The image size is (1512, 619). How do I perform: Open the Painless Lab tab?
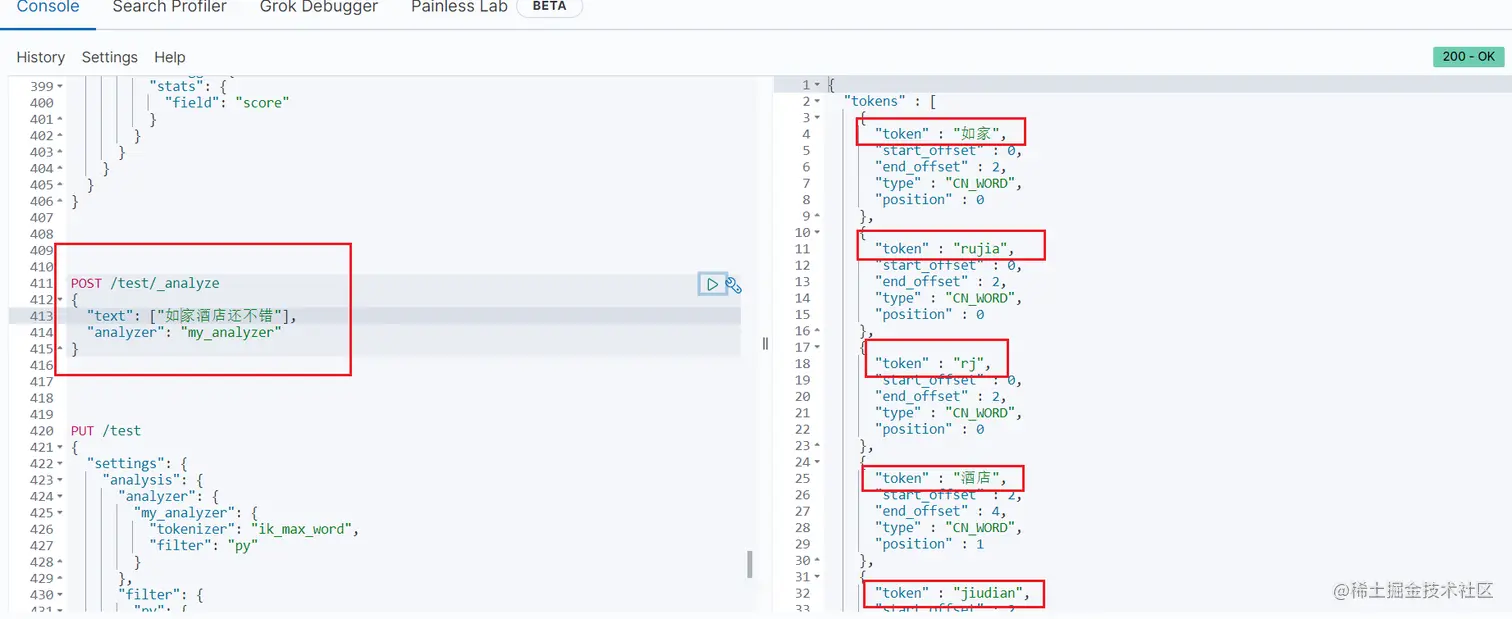coord(459,7)
